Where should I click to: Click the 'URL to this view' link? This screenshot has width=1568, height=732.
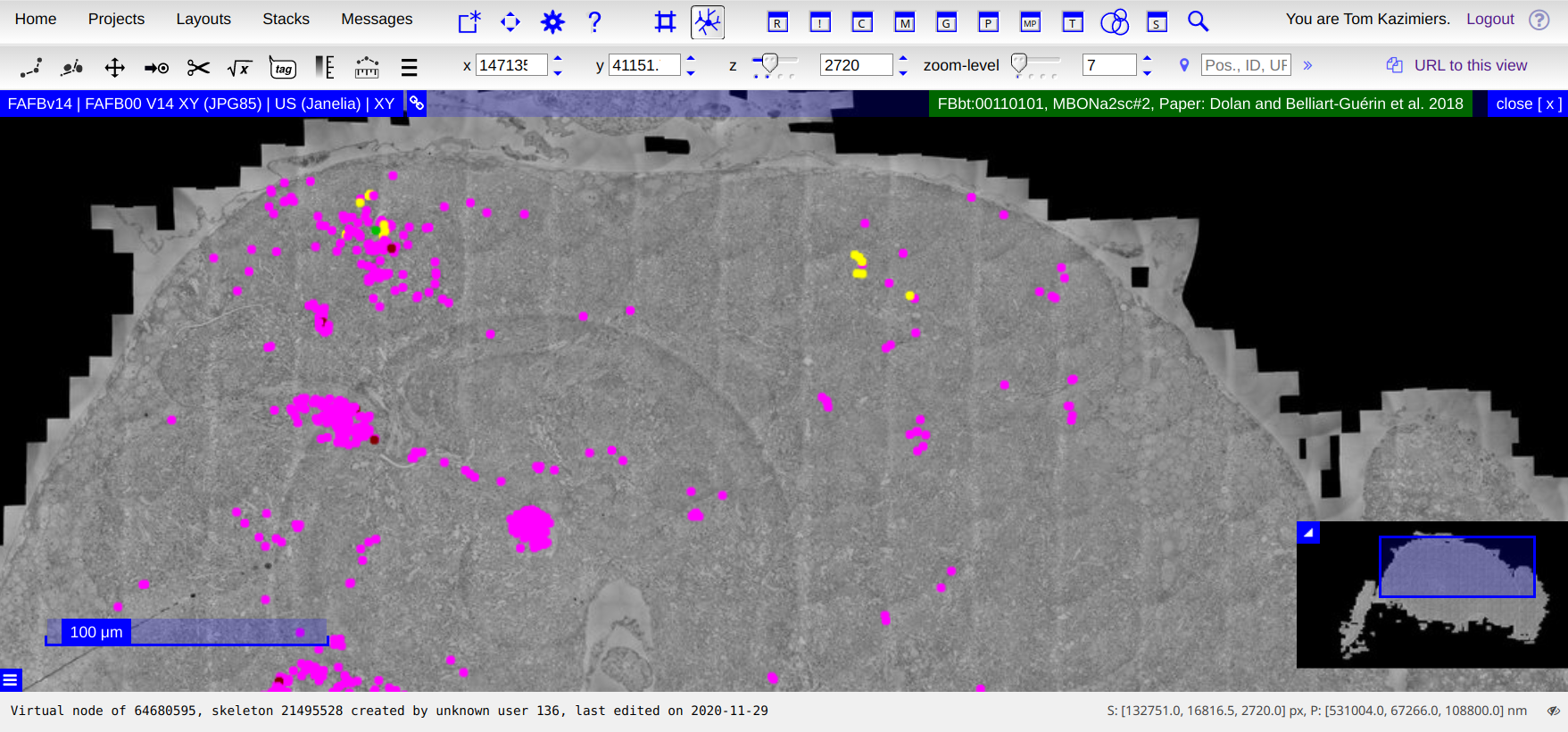click(x=1470, y=65)
